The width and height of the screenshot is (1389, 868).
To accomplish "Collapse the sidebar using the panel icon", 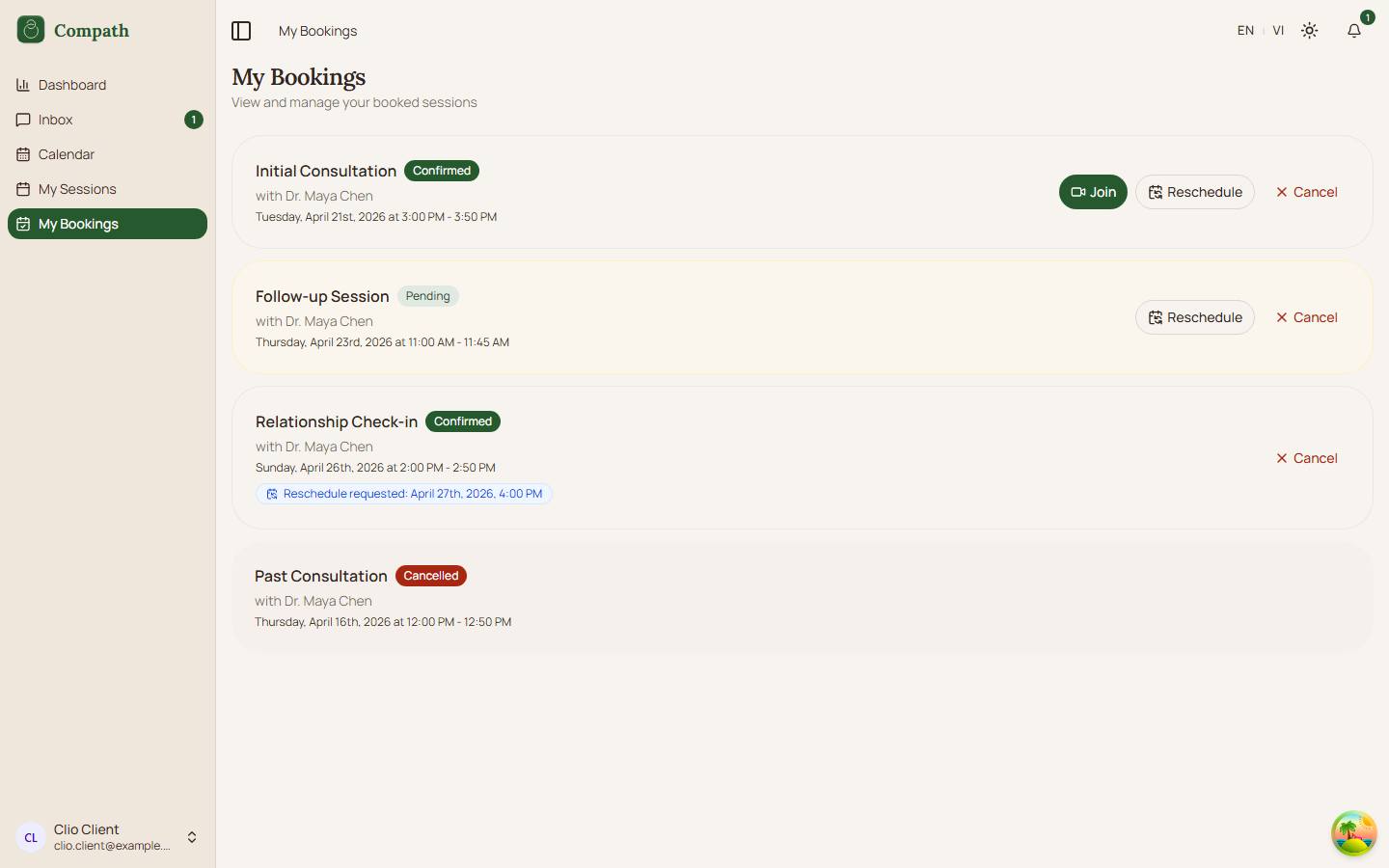I will click(x=241, y=30).
